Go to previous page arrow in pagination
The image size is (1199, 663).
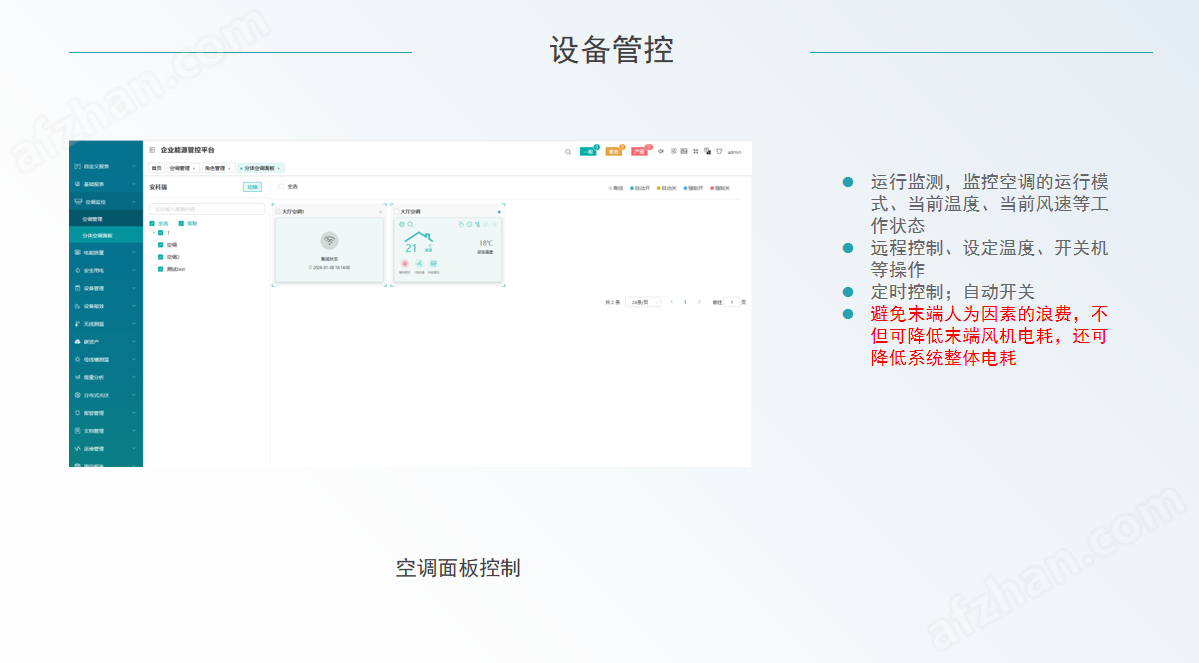pos(671,302)
